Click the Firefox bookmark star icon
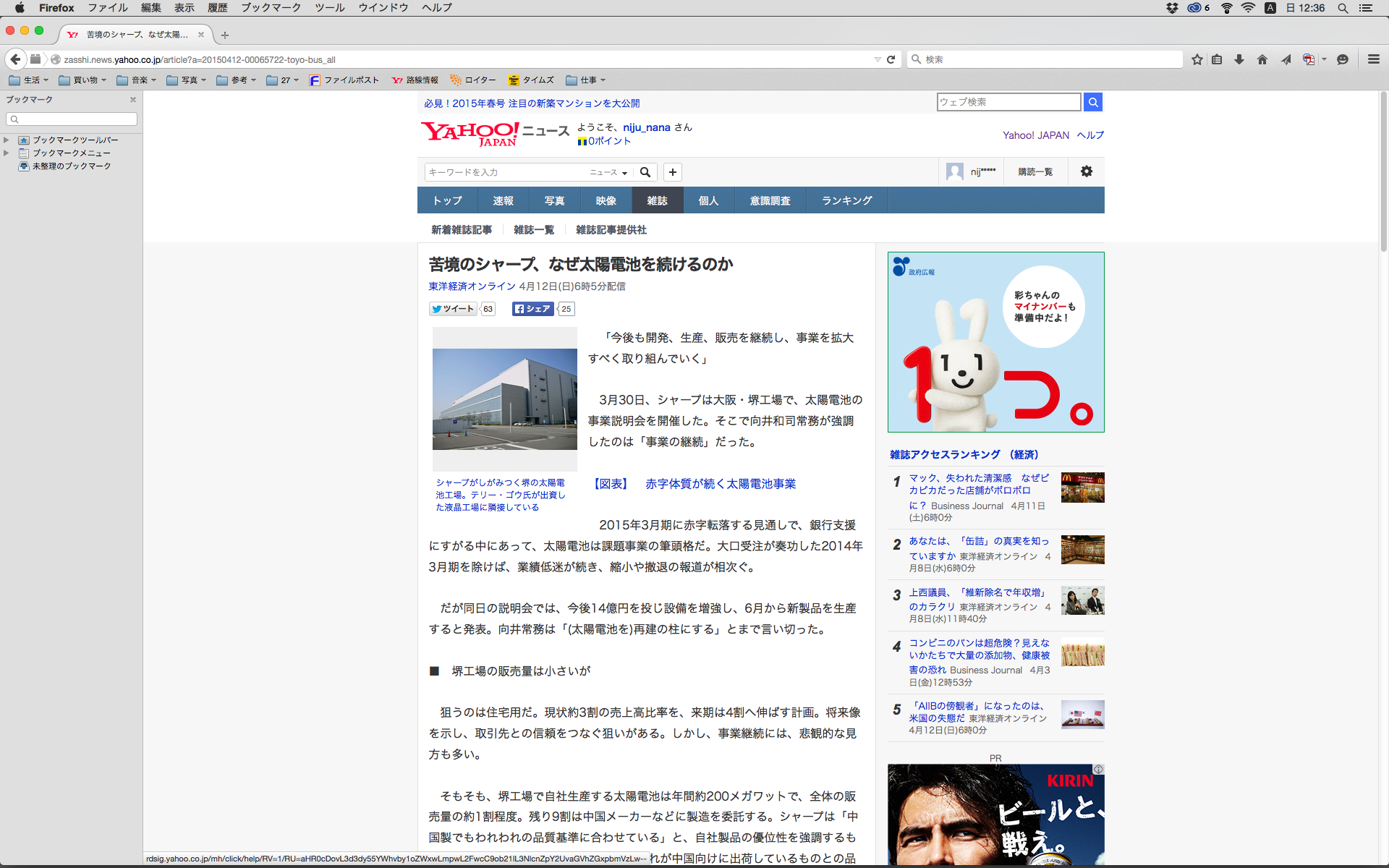 1197,59
